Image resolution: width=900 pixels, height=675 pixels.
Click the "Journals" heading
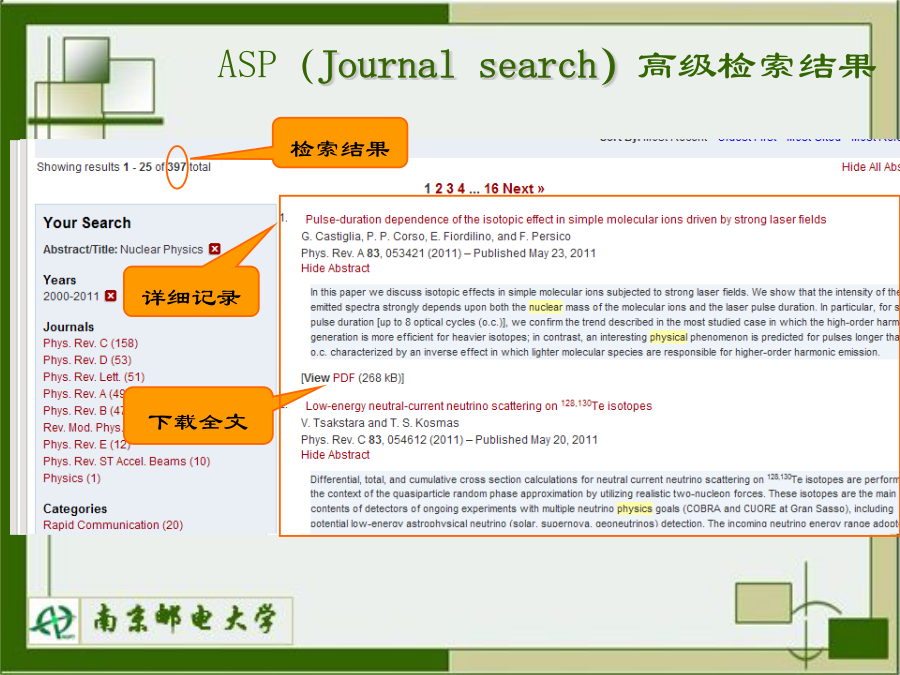[x=68, y=327]
